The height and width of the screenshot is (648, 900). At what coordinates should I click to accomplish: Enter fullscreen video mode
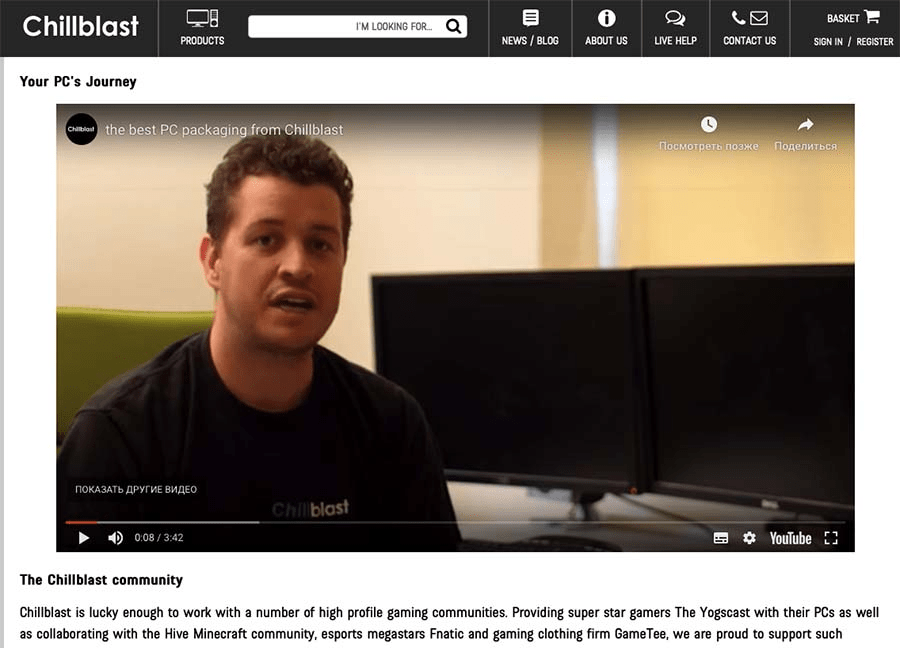point(831,538)
